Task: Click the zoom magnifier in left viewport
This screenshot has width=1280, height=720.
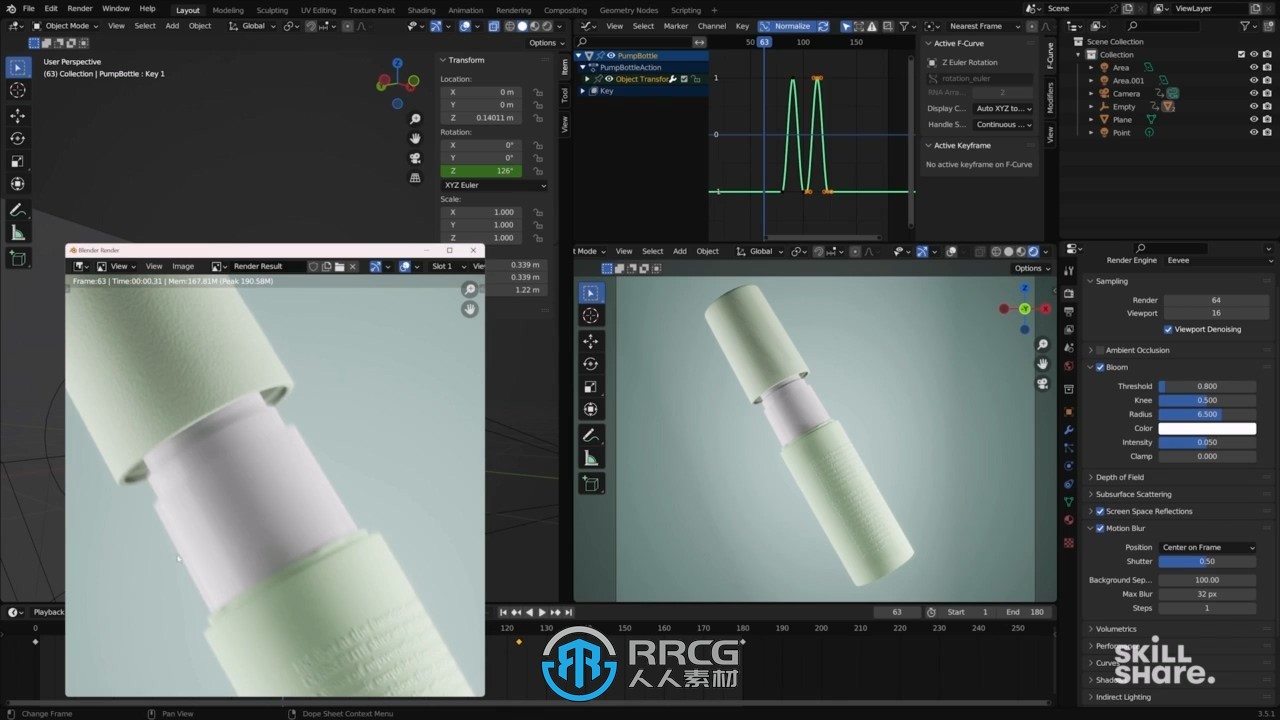Action: (x=415, y=119)
